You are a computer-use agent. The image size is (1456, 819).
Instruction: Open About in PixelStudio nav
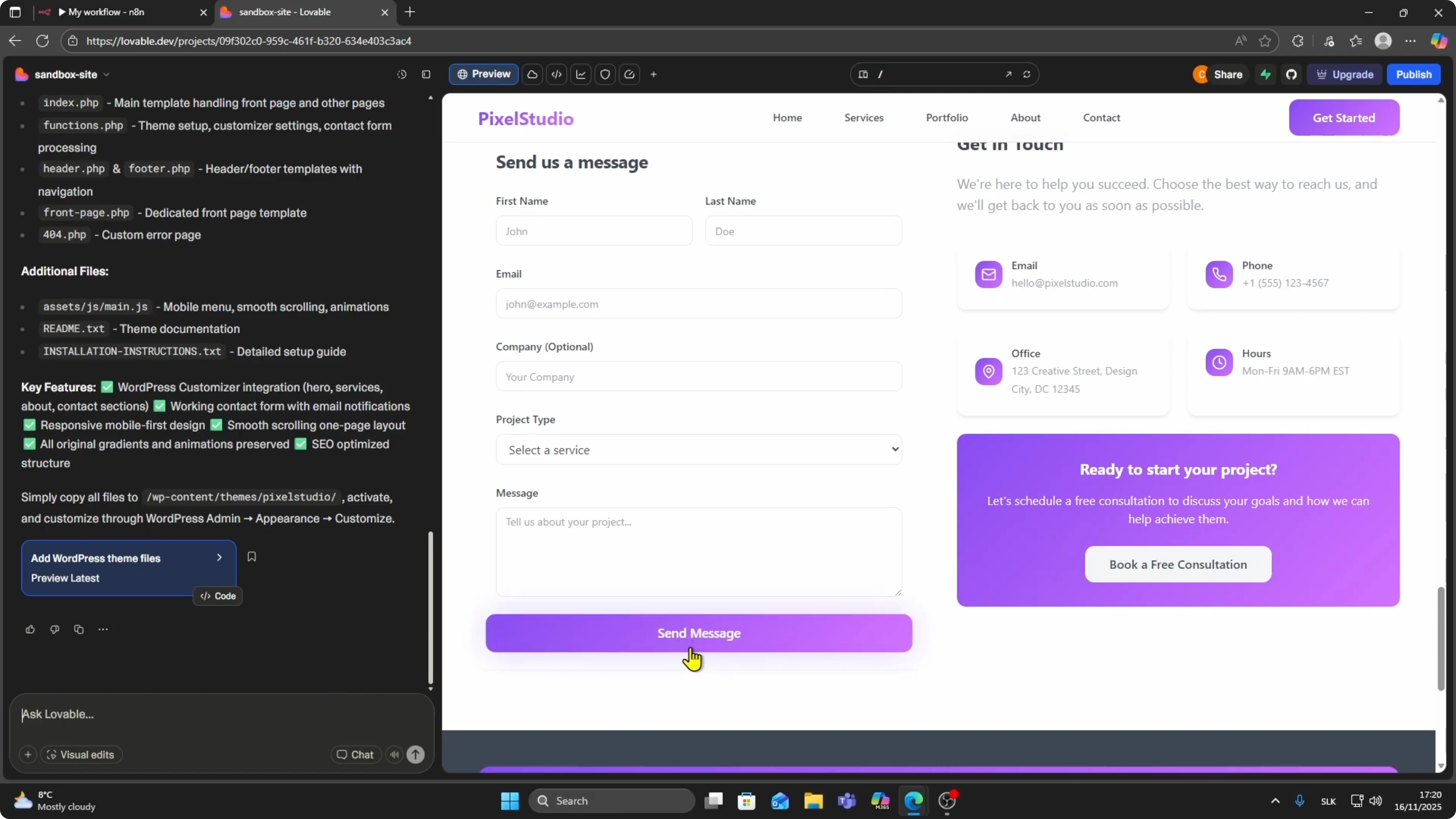coord(1025,118)
